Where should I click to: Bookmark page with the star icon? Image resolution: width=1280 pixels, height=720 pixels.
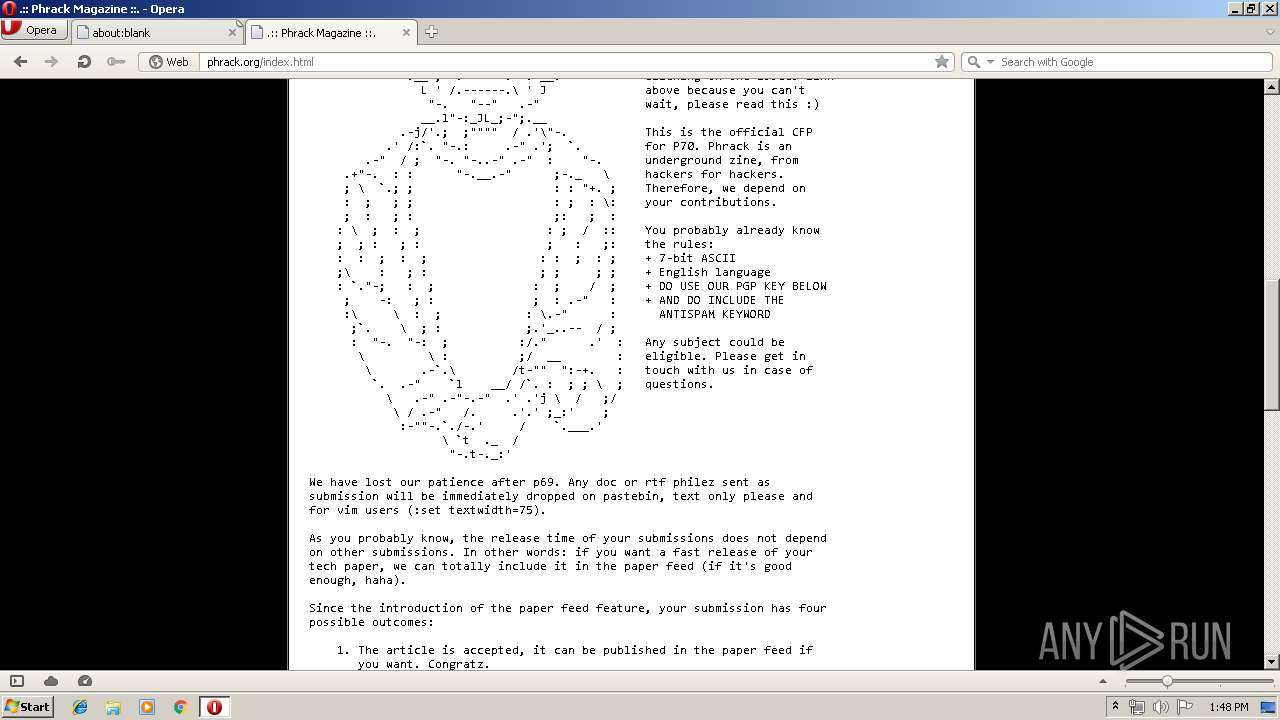click(x=941, y=61)
